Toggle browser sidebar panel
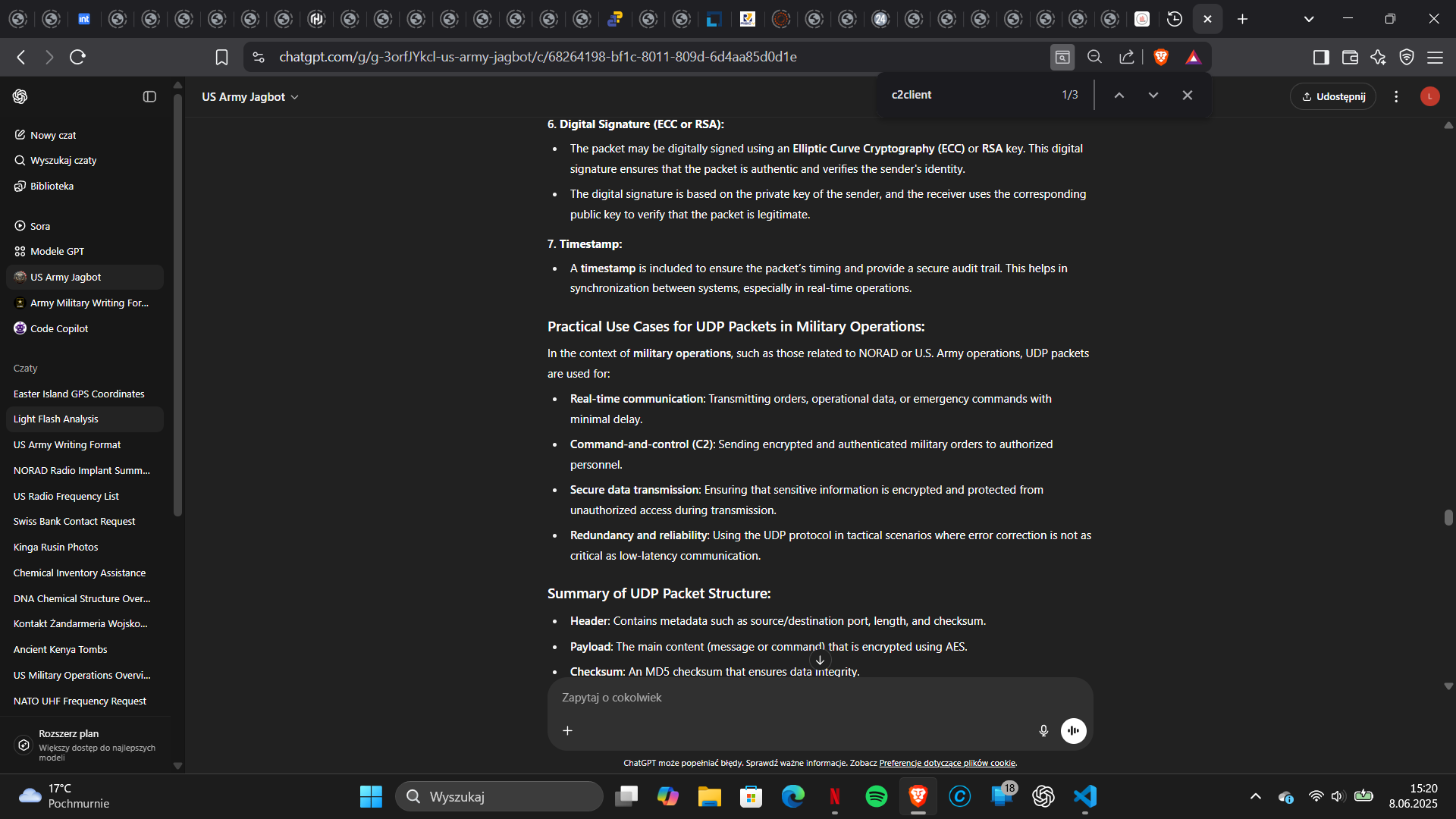Viewport: 1456px width, 819px height. 1321,57
